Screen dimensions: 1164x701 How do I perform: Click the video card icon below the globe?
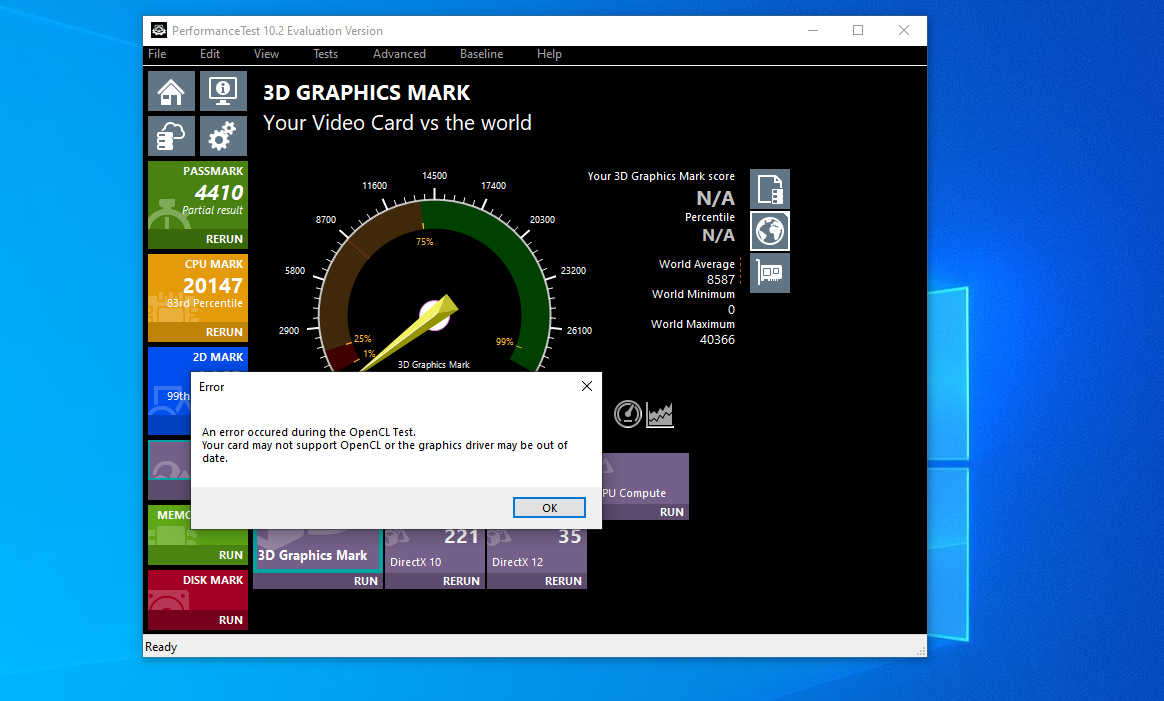point(770,273)
